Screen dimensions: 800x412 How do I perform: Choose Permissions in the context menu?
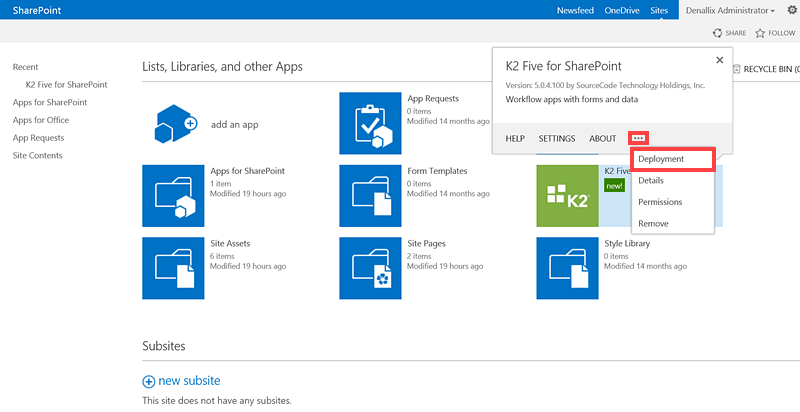[x=660, y=202]
